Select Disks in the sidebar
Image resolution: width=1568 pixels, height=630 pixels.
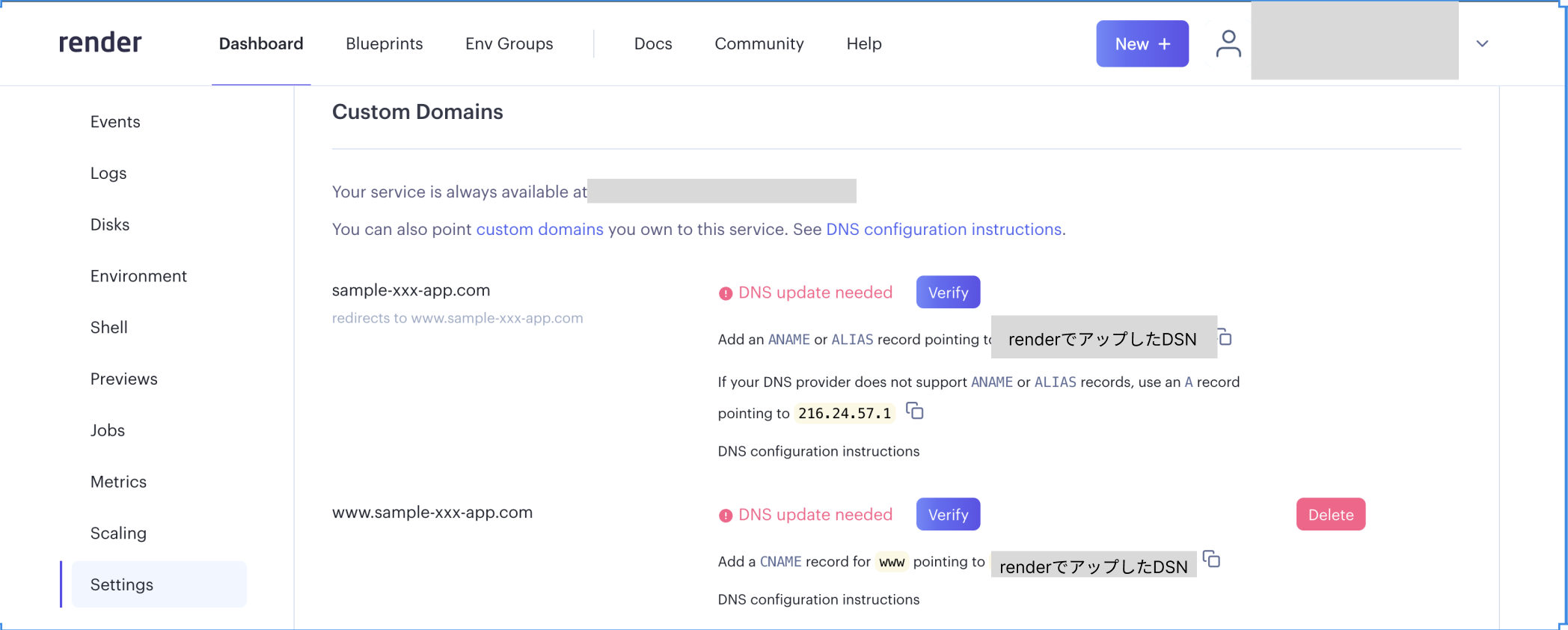[x=110, y=224]
